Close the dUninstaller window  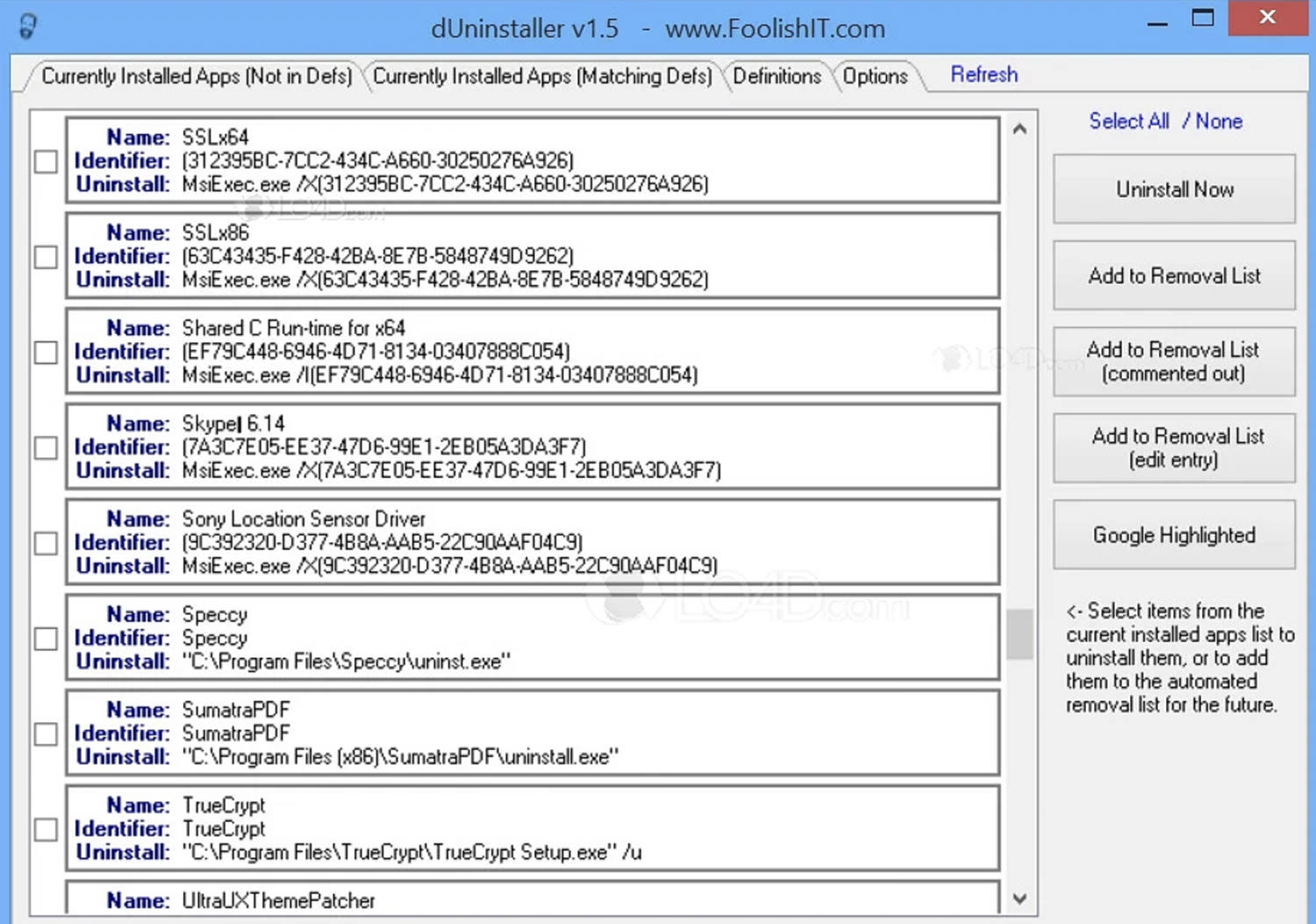(1268, 18)
